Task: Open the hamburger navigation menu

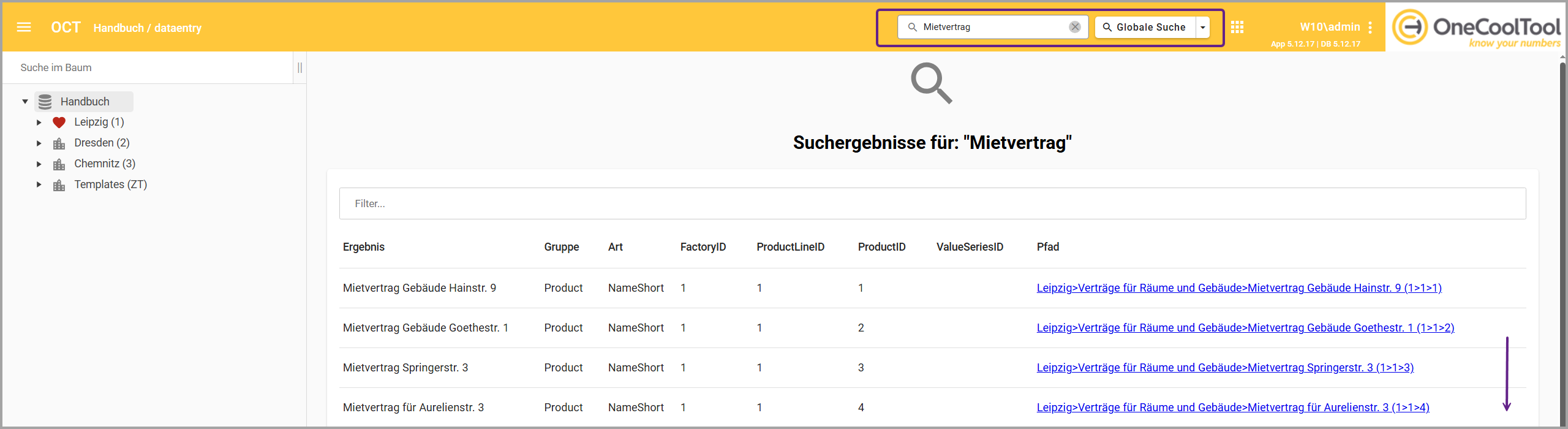Action: [24, 27]
